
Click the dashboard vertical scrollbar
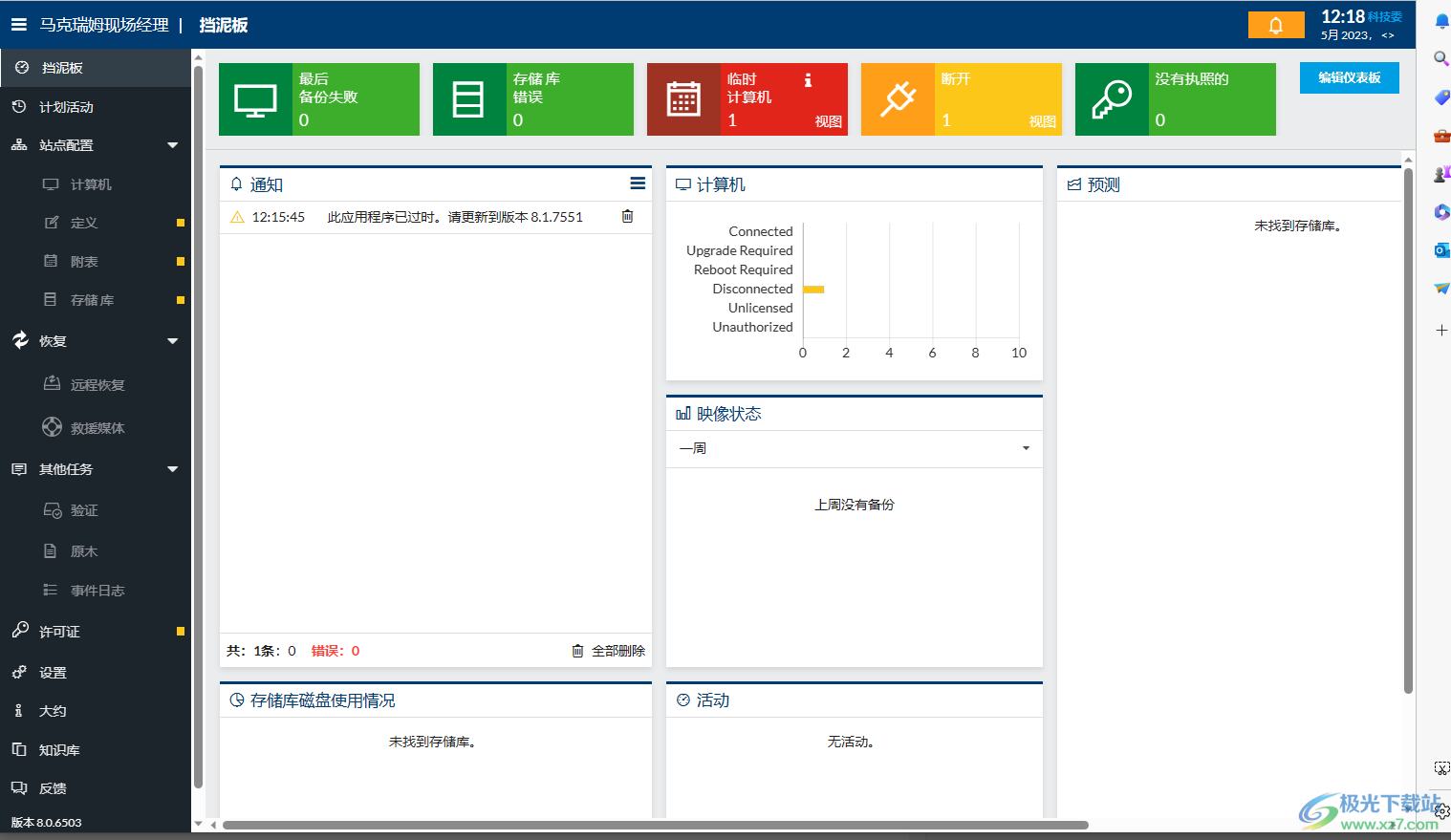pyautogui.click(x=1408, y=430)
